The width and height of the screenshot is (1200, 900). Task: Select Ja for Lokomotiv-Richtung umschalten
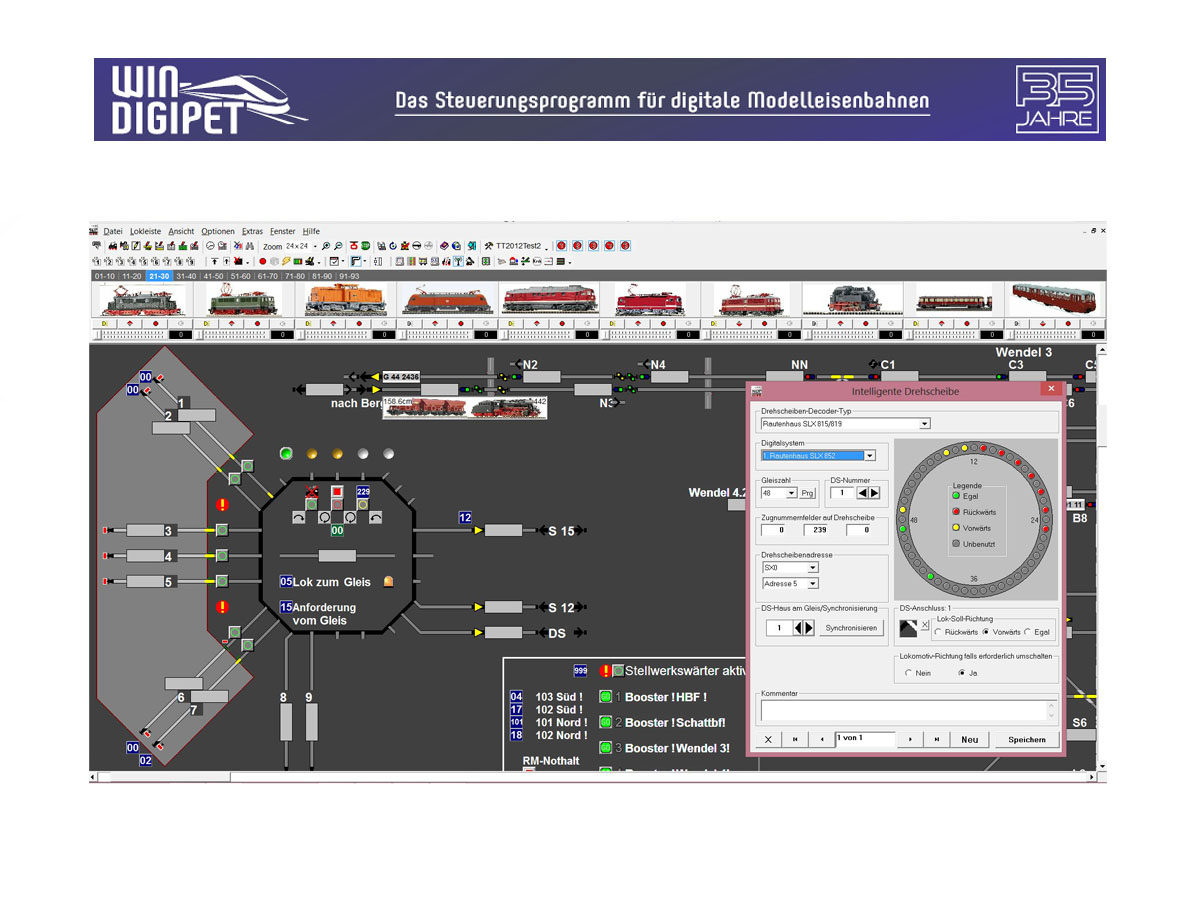point(961,673)
